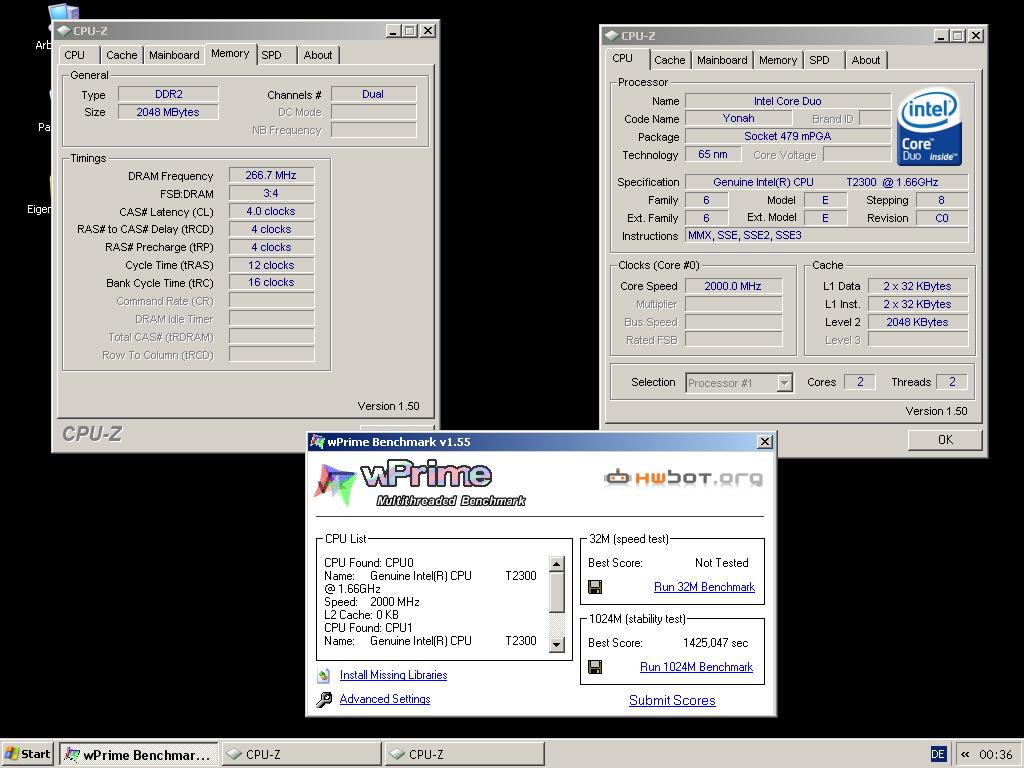1024x768 pixels.
Task: Click the Intel Core Duo inside logo
Action: (x=929, y=127)
